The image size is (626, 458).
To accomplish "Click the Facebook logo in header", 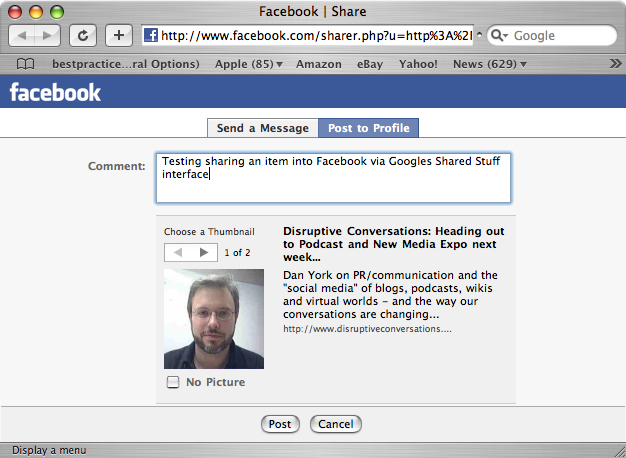I will click(55, 93).
